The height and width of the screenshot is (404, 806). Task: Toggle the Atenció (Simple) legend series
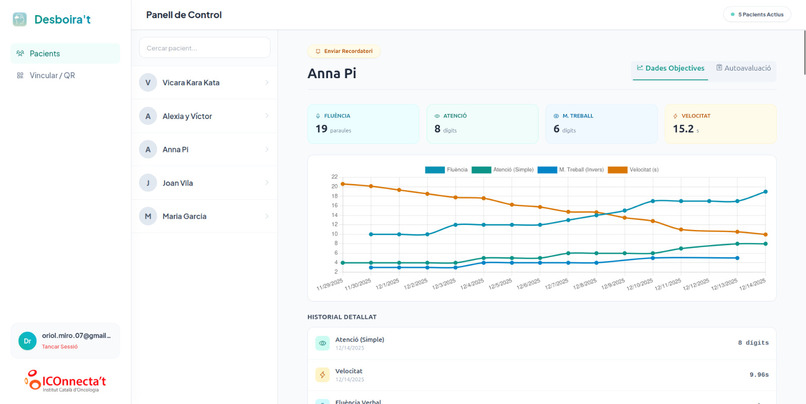(503, 170)
